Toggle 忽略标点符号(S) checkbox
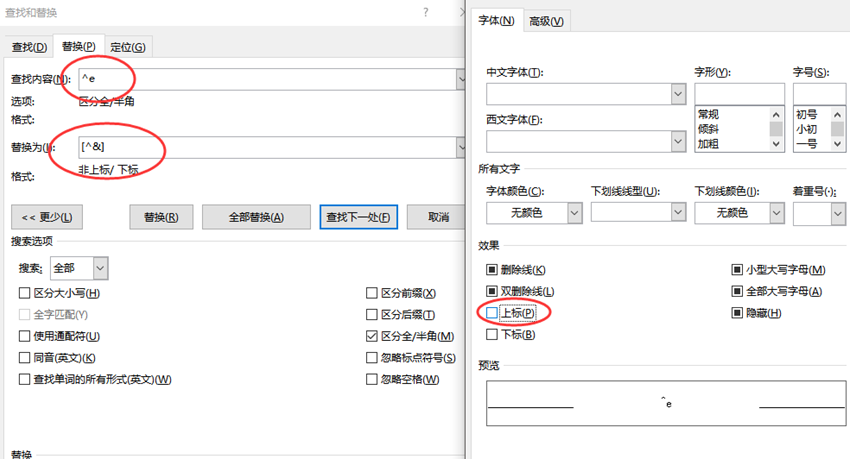 371,358
